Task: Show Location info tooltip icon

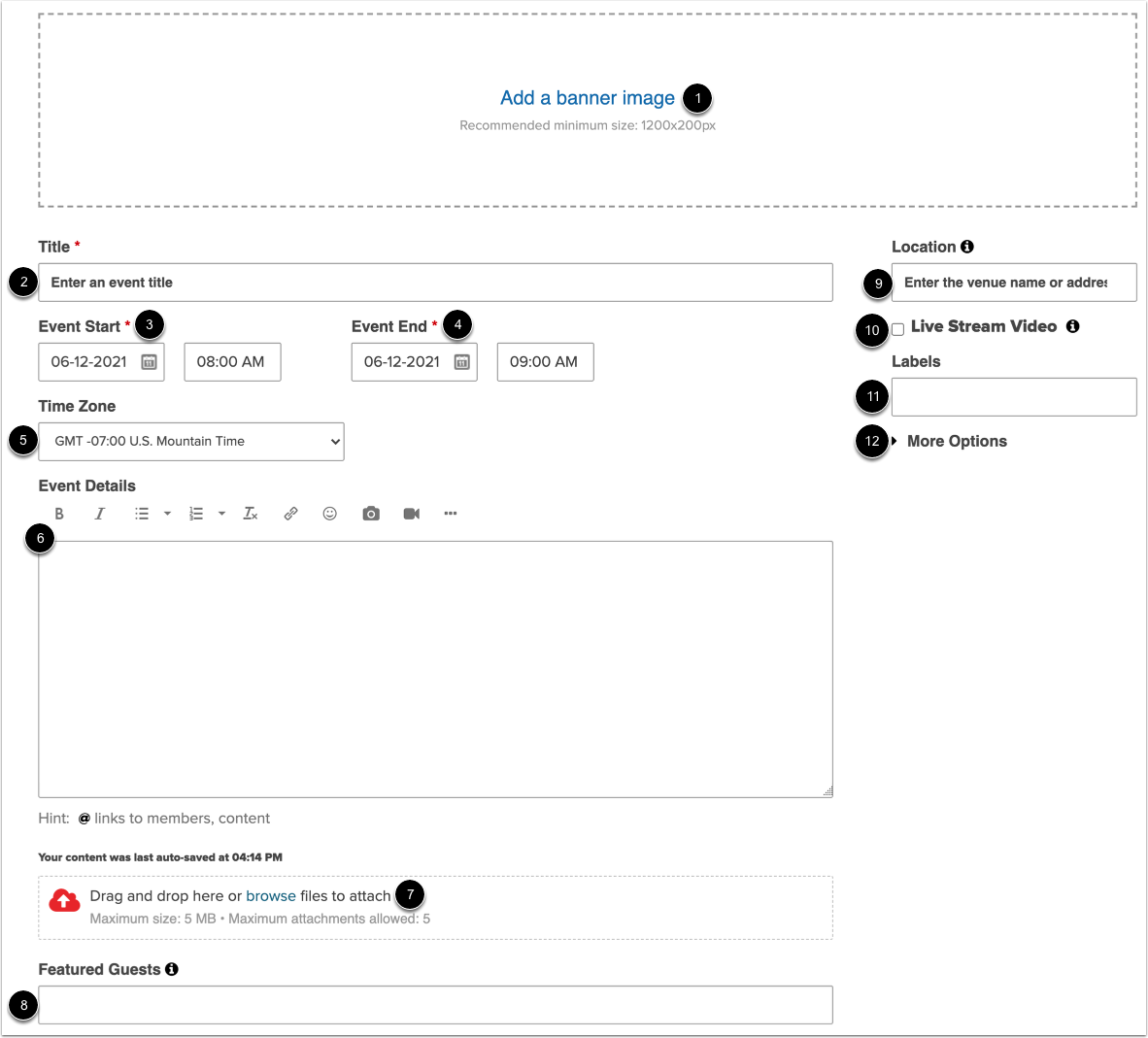Action: tap(967, 247)
